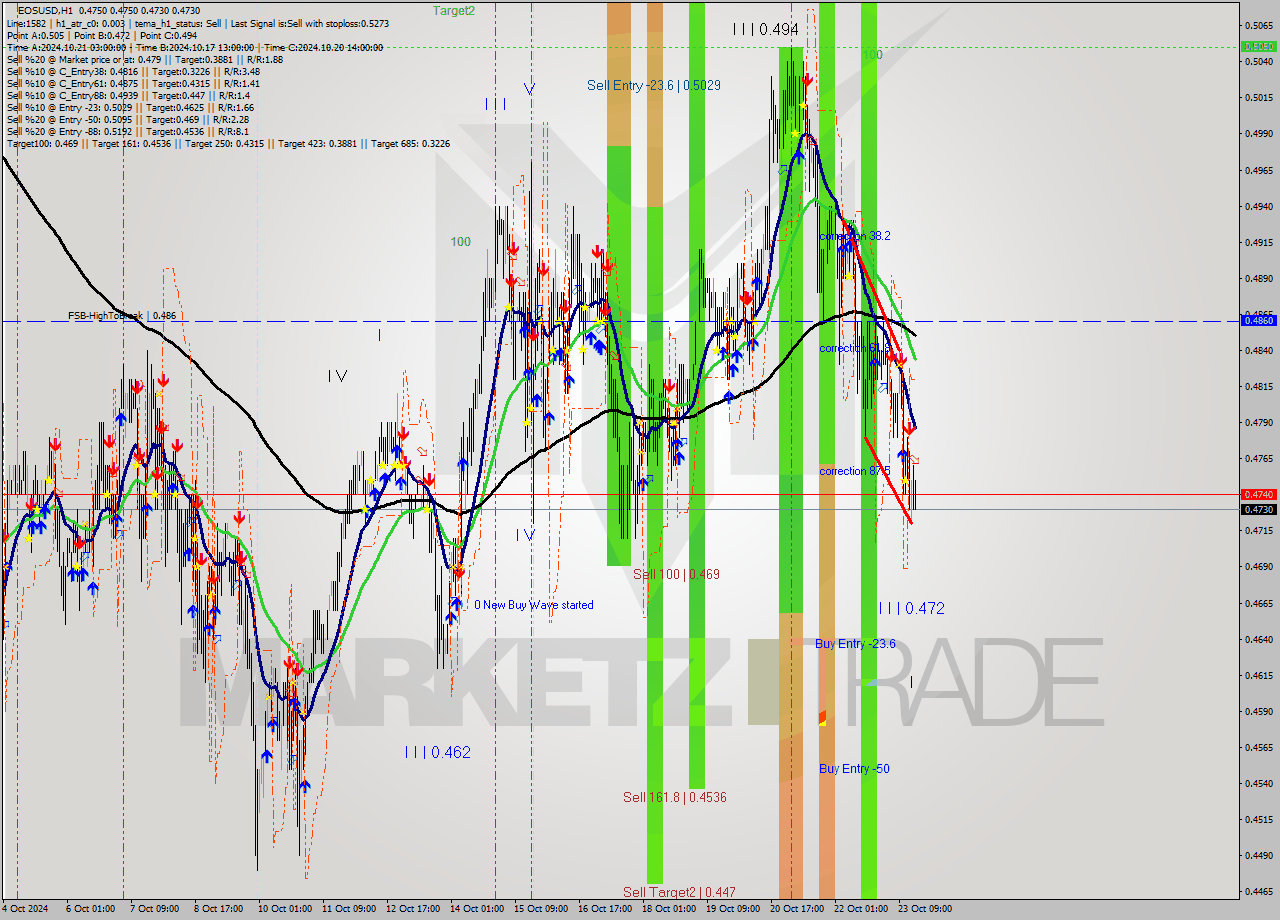Click the 'Sell %20 @ Entry -50: 0.5095' line

point(128,119)
